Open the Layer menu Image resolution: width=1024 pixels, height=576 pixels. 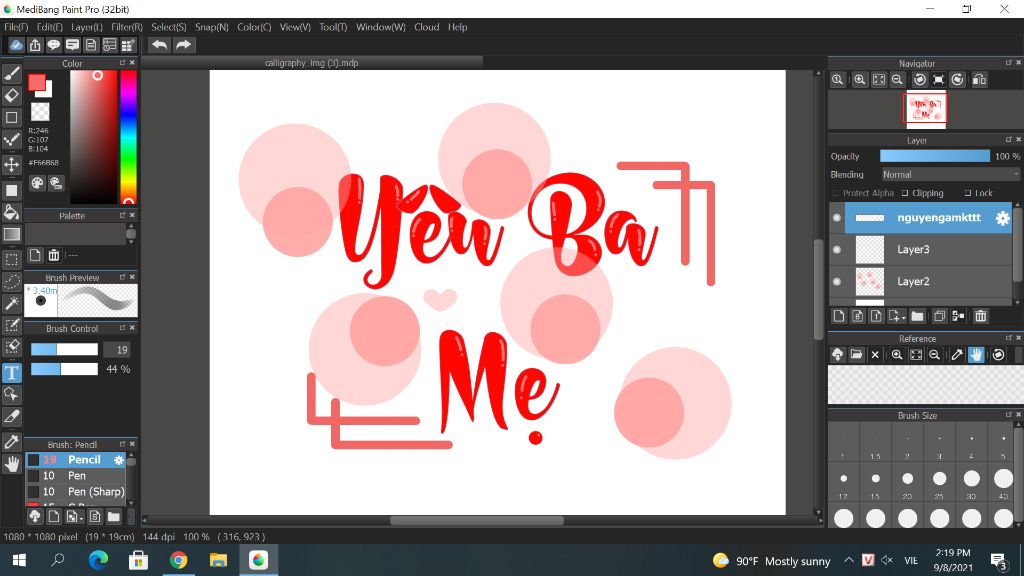tap(87, 27)
